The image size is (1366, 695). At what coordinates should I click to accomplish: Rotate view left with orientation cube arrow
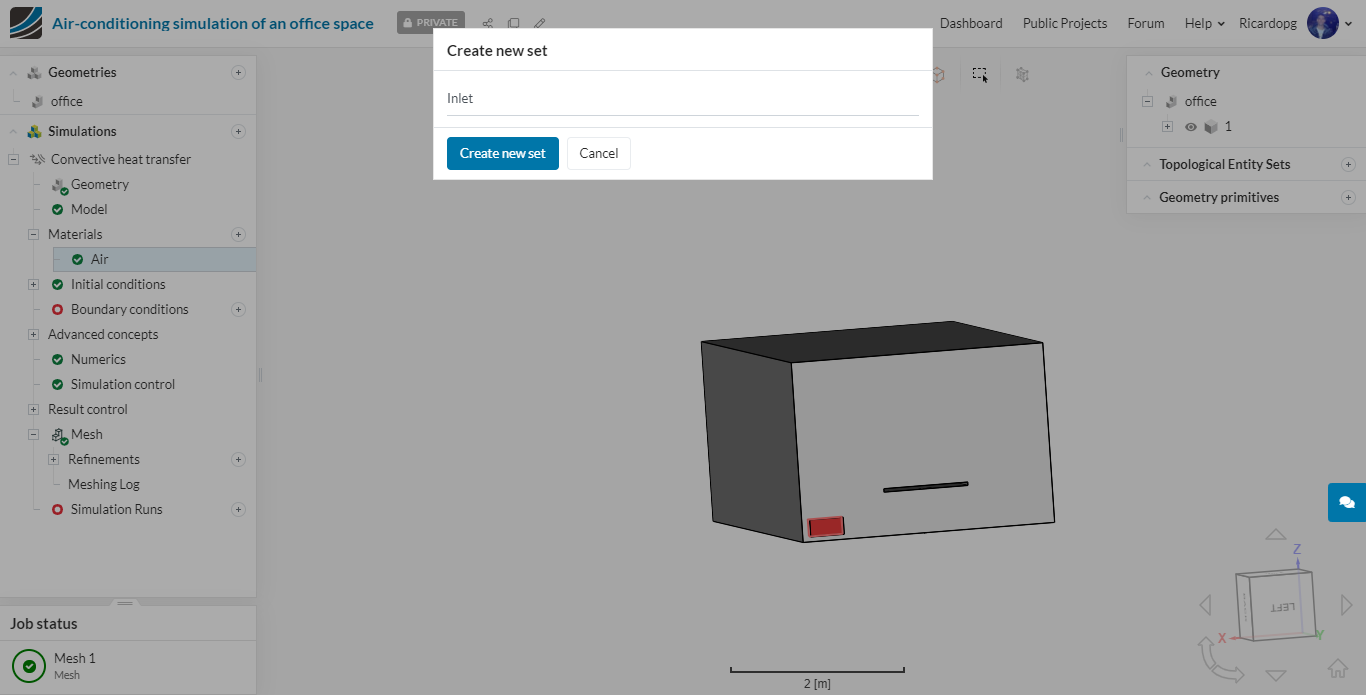pos(1205,604)
